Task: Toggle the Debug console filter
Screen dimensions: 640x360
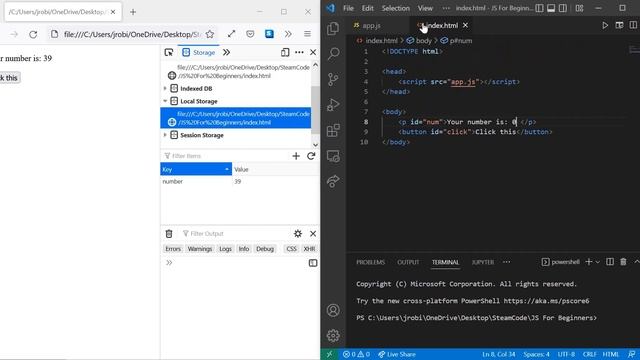Action: [x=265, y=249]
